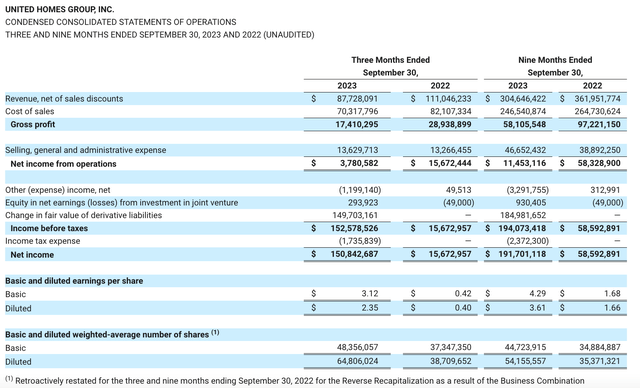
Task: Click the 150,842,687 net income value
Action: [x=354, y=254]
